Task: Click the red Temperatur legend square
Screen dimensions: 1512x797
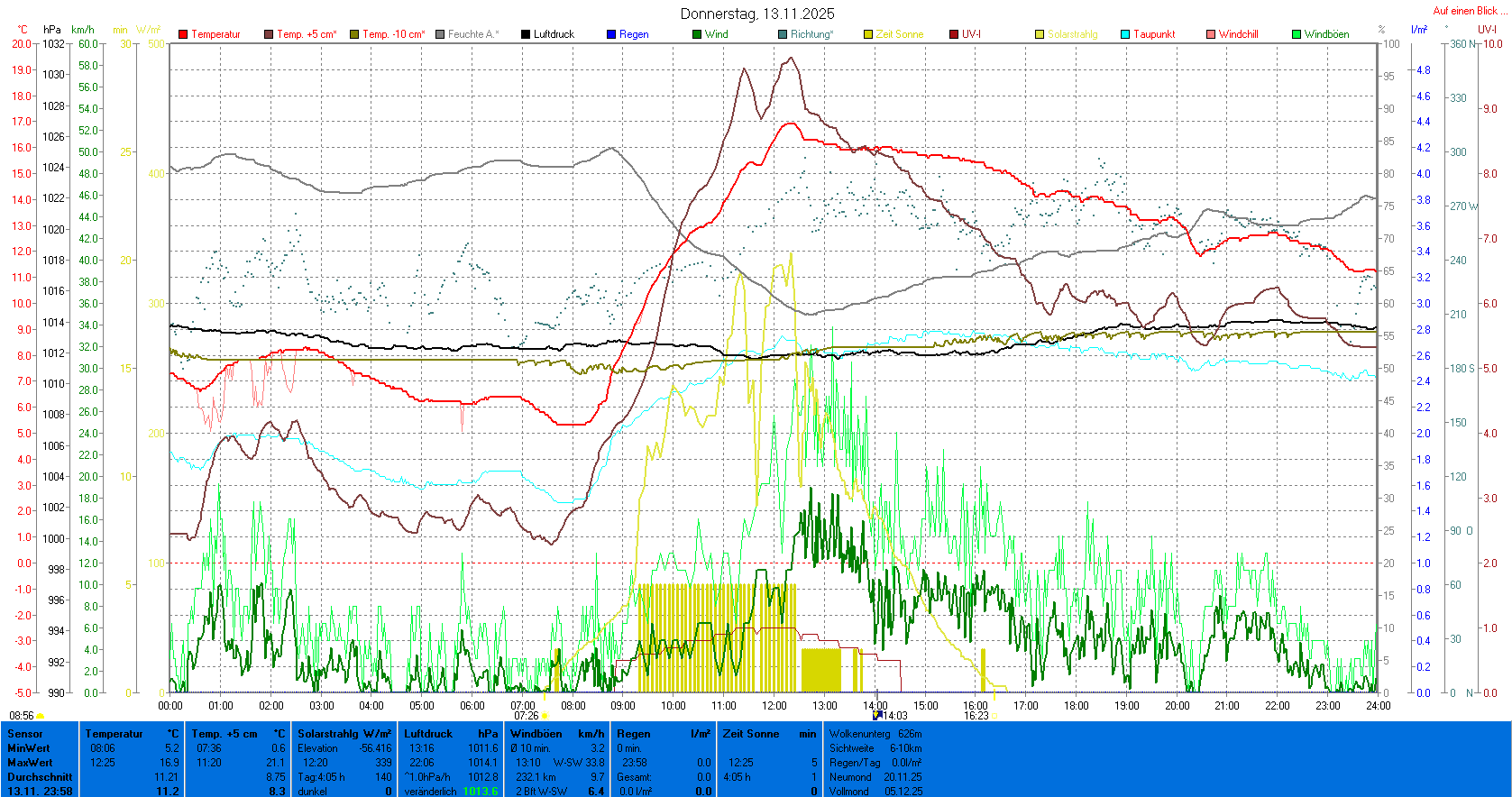Action: [x=183, y=34]
